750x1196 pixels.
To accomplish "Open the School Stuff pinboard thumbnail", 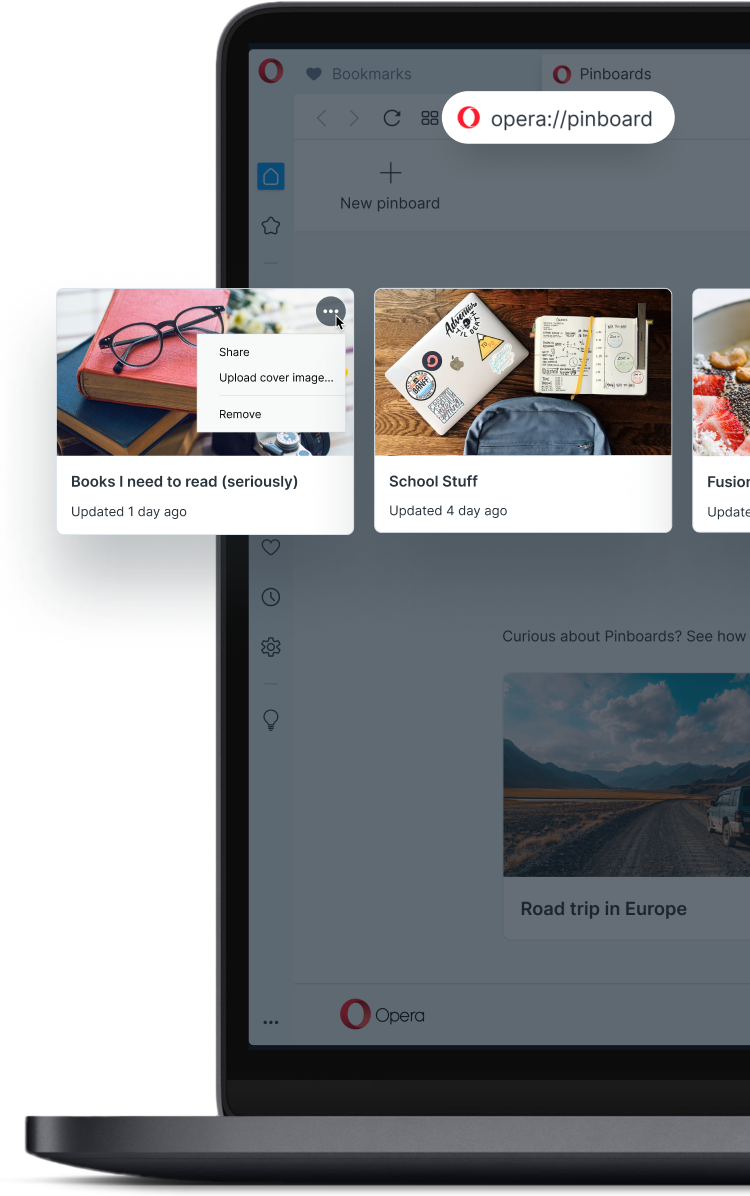I will [523, 372].
